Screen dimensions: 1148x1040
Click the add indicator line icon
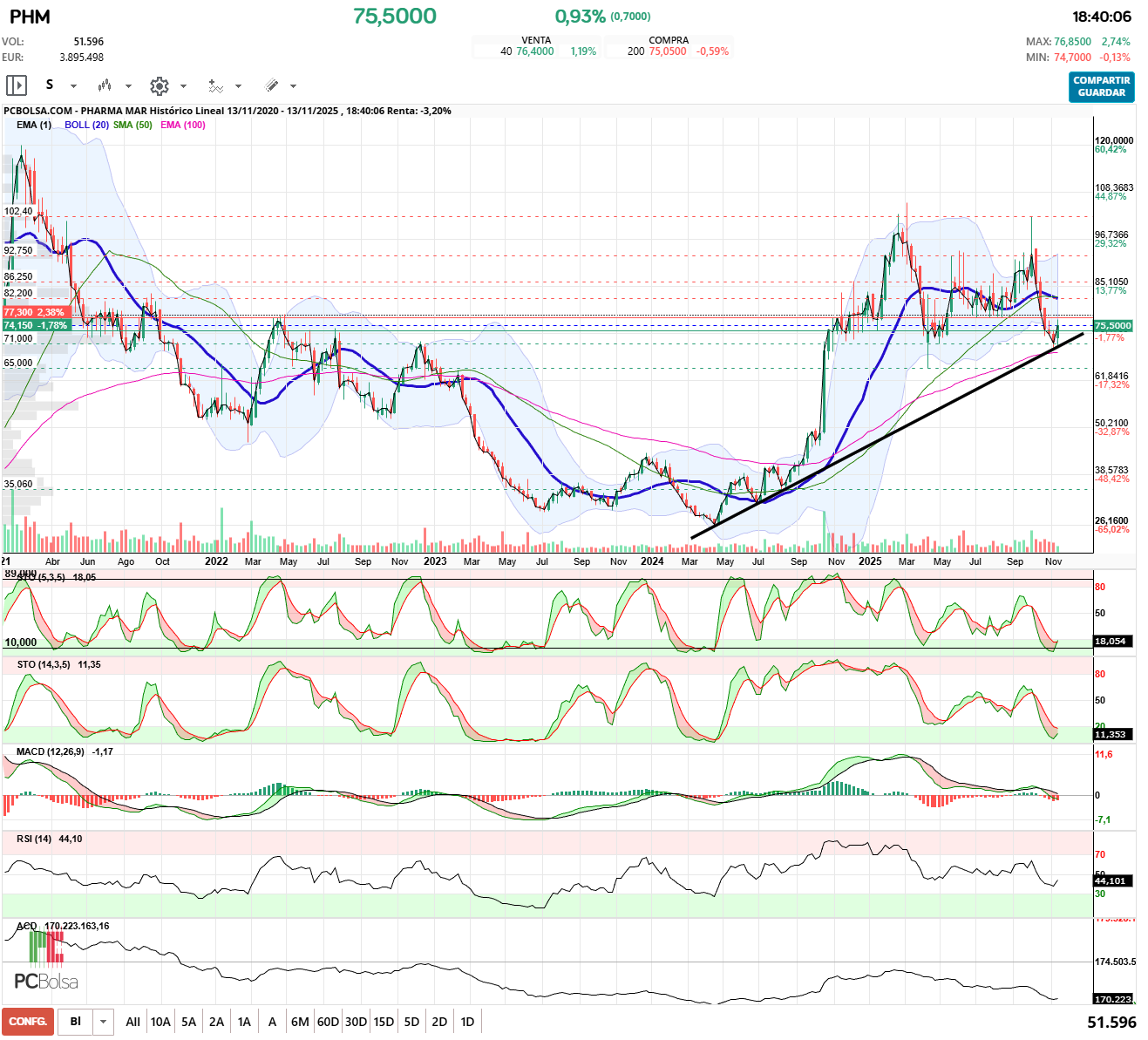click(215, 85)
